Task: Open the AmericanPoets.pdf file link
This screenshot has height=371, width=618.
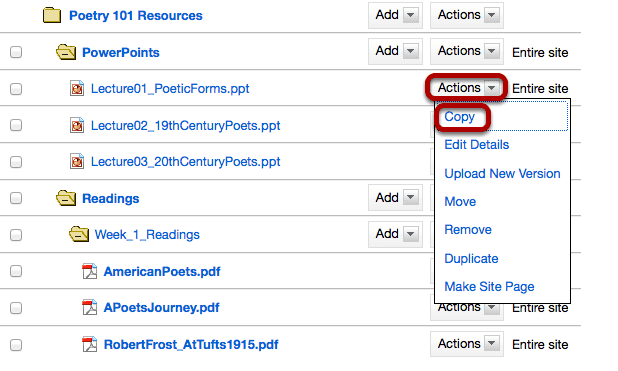Action: pos(162,271)
